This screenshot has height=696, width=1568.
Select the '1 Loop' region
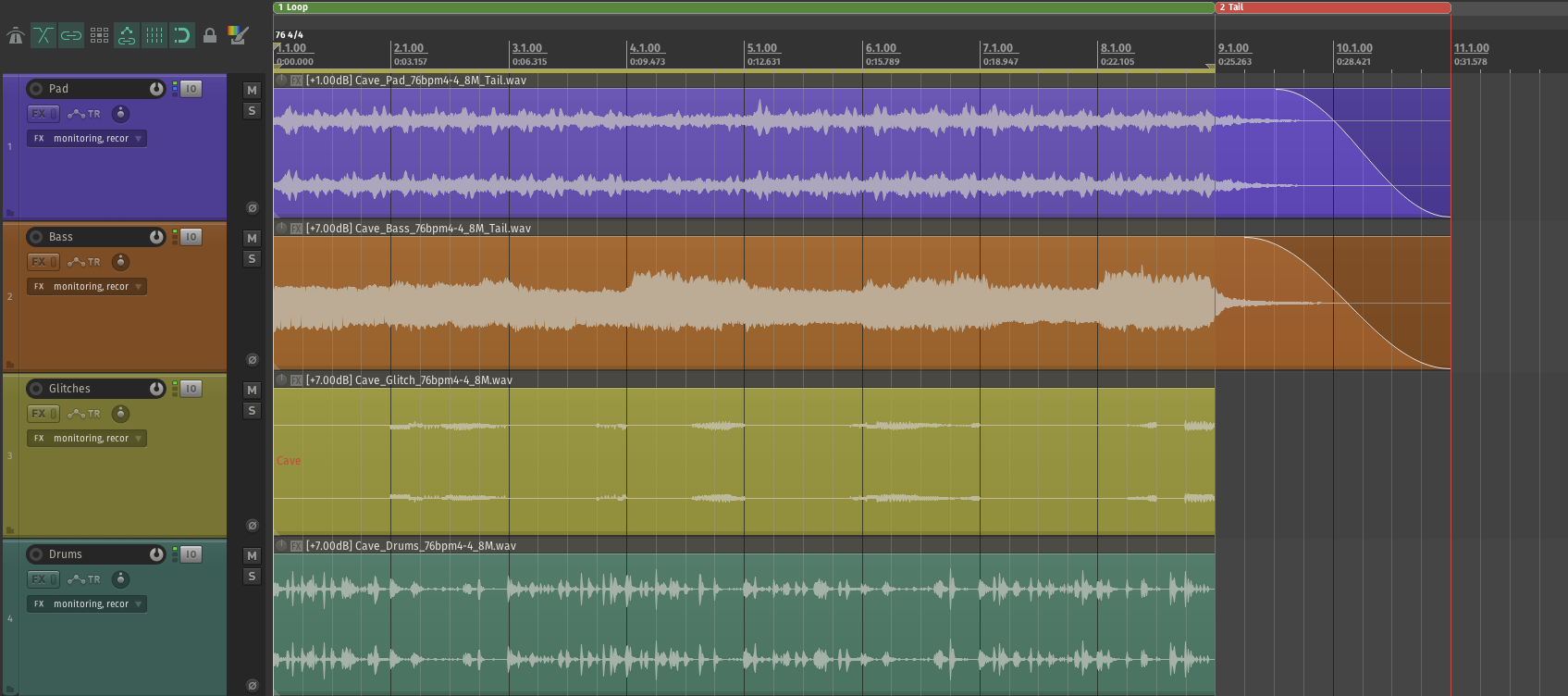click(x=744, y=7)
